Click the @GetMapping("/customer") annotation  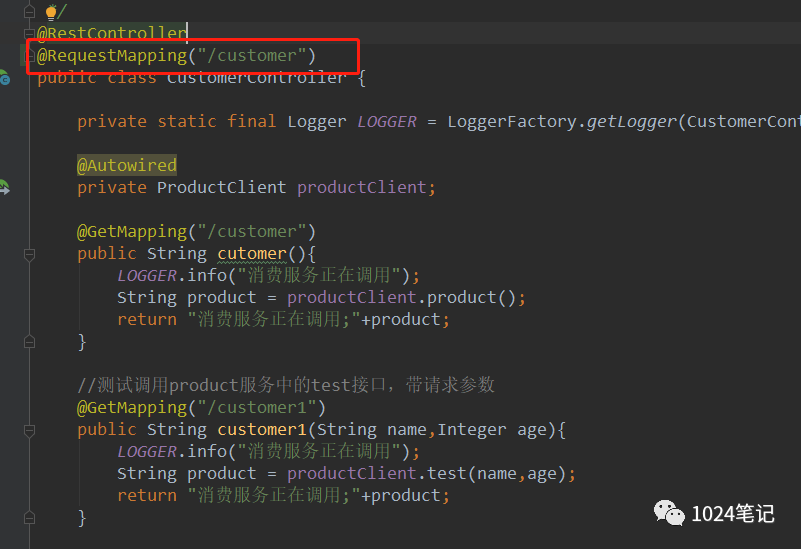click(196, 231)
